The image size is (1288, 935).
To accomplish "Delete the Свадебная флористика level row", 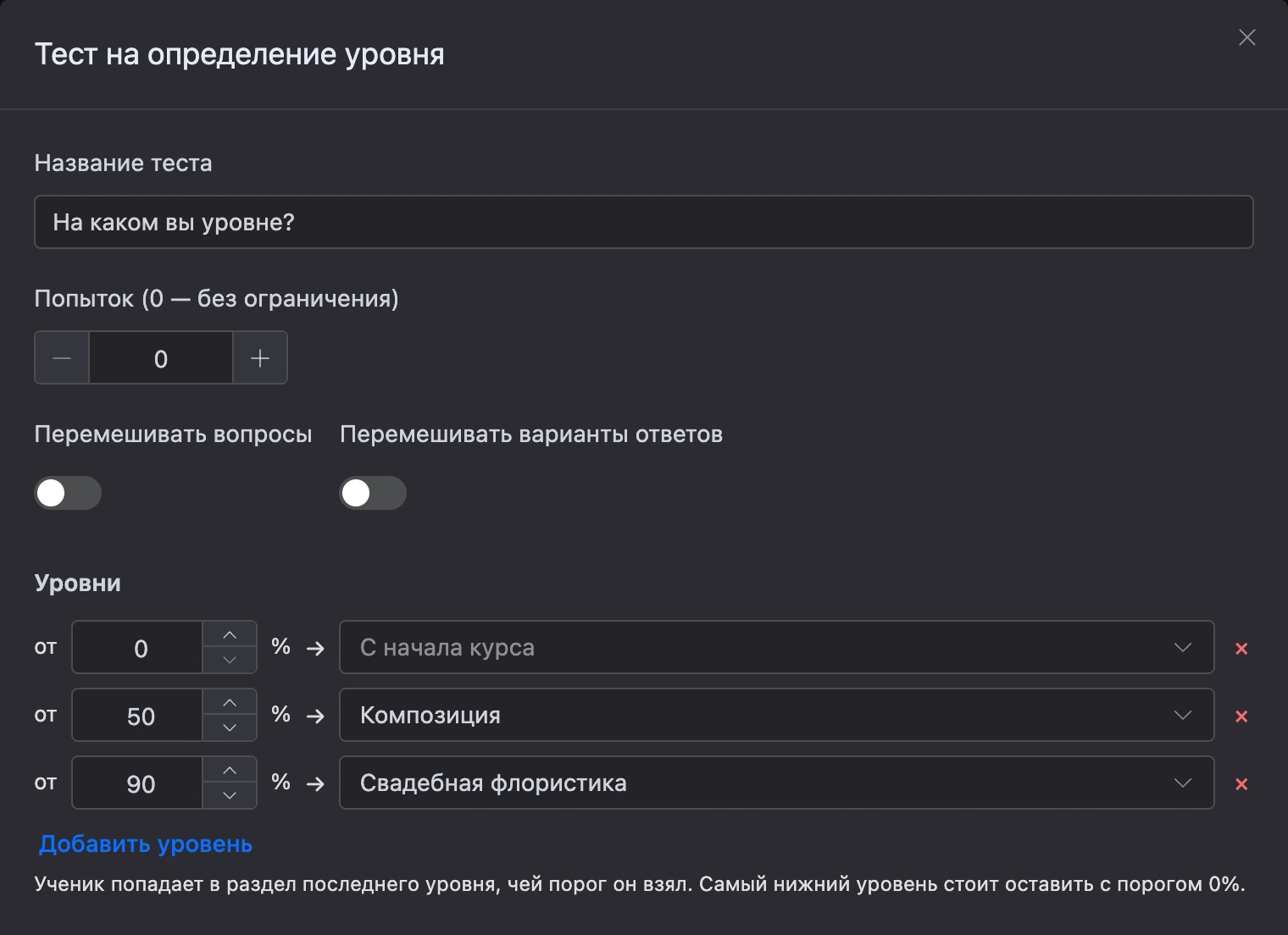I will point(1241,784).
